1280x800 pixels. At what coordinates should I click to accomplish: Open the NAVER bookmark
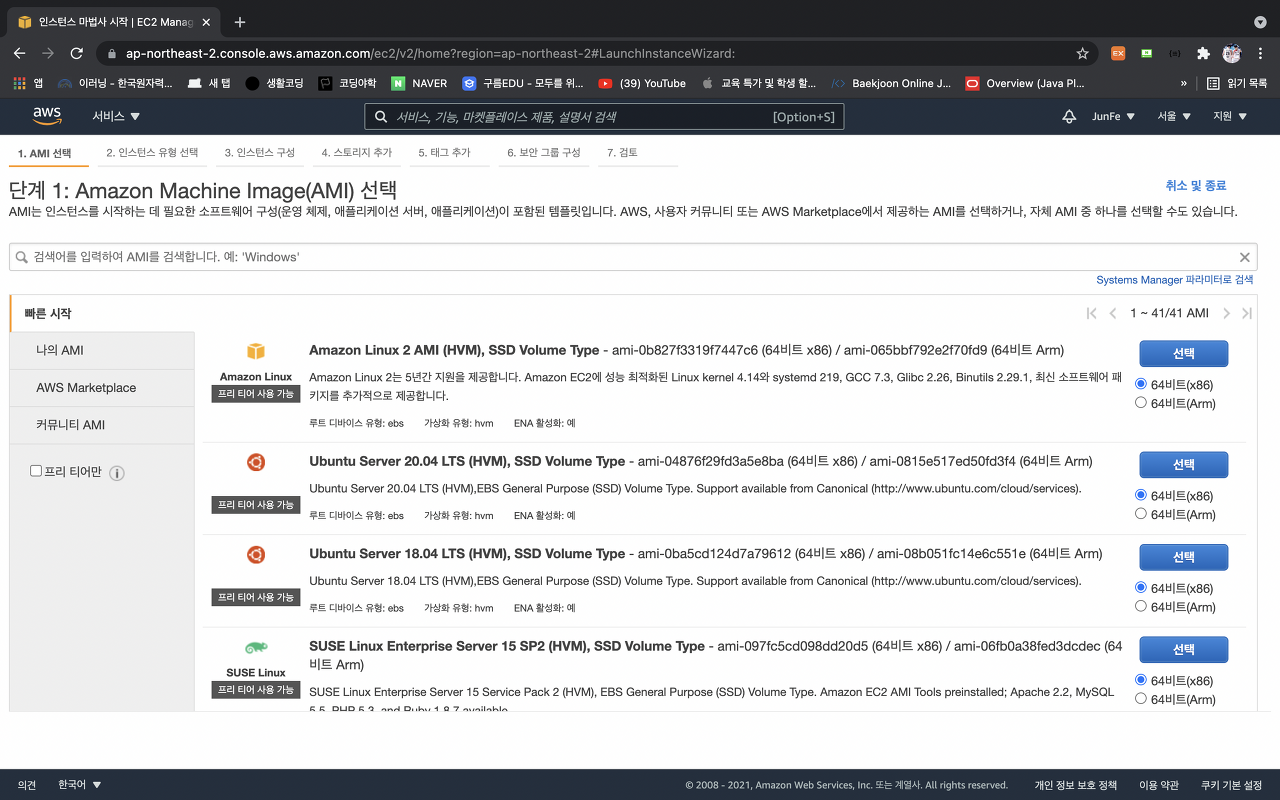click(x=419, y=83)
